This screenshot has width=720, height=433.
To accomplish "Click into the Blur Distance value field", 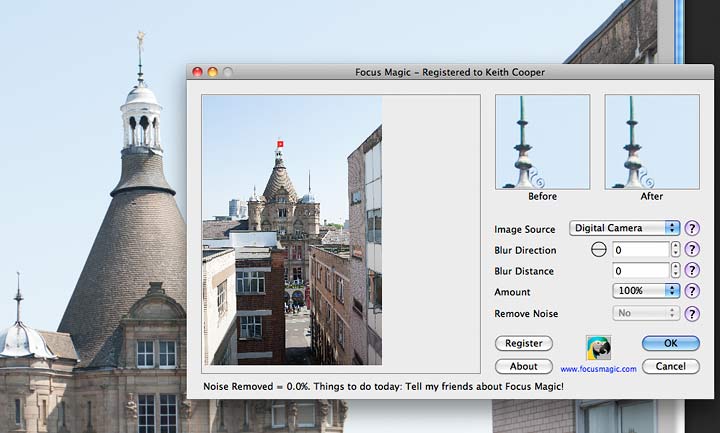I will point(641,270).
